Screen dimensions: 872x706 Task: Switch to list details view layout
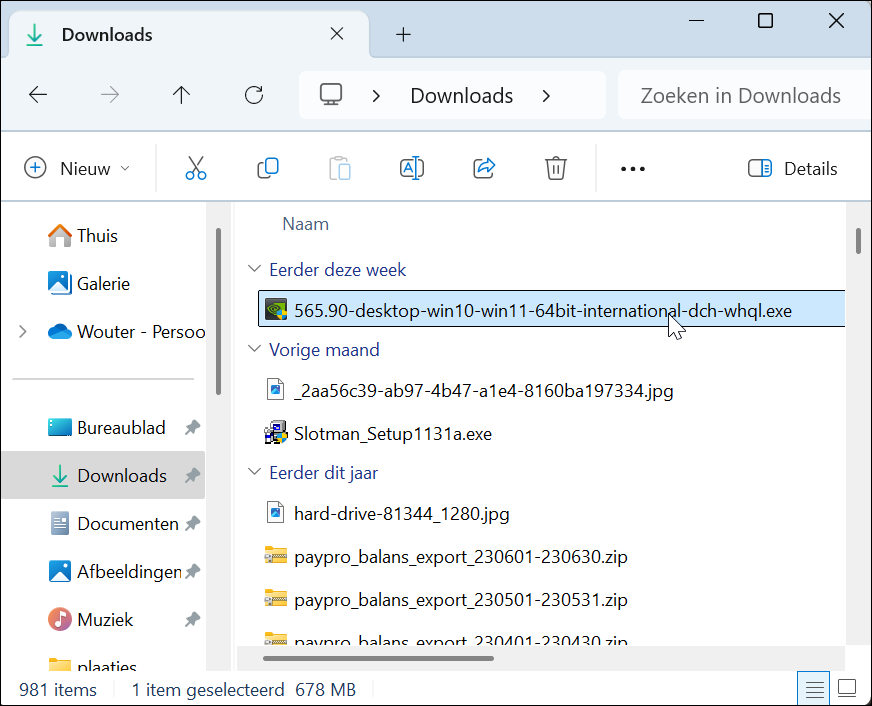coord(815,689)
